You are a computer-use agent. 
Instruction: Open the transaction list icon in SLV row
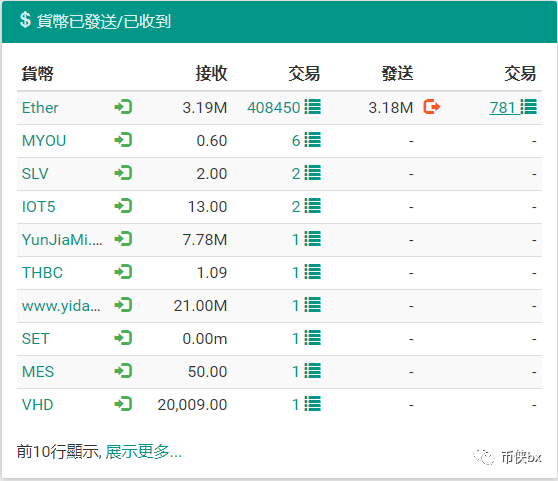click(313, 173)
